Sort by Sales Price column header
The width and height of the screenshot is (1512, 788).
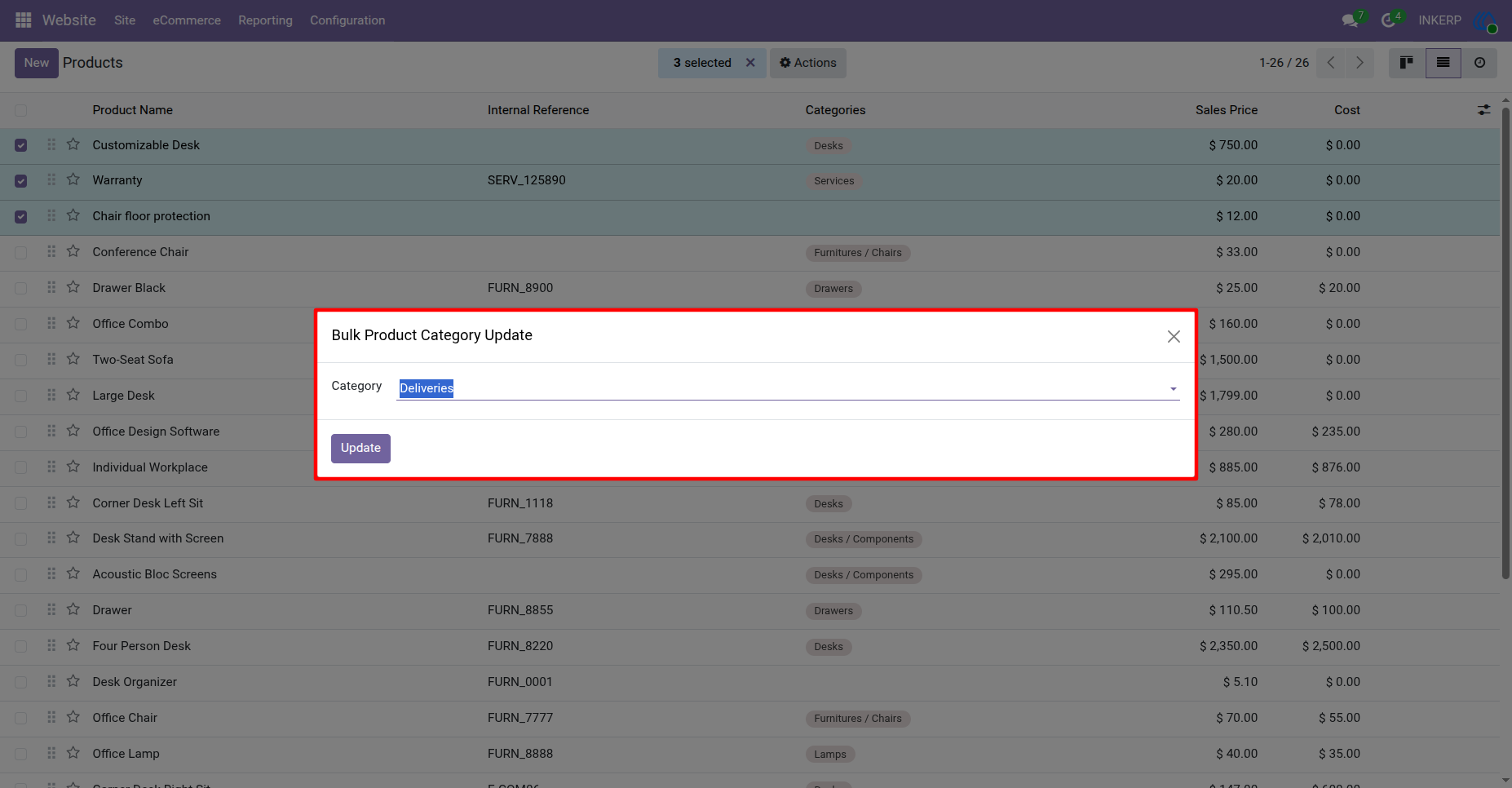coord(1227,110)
